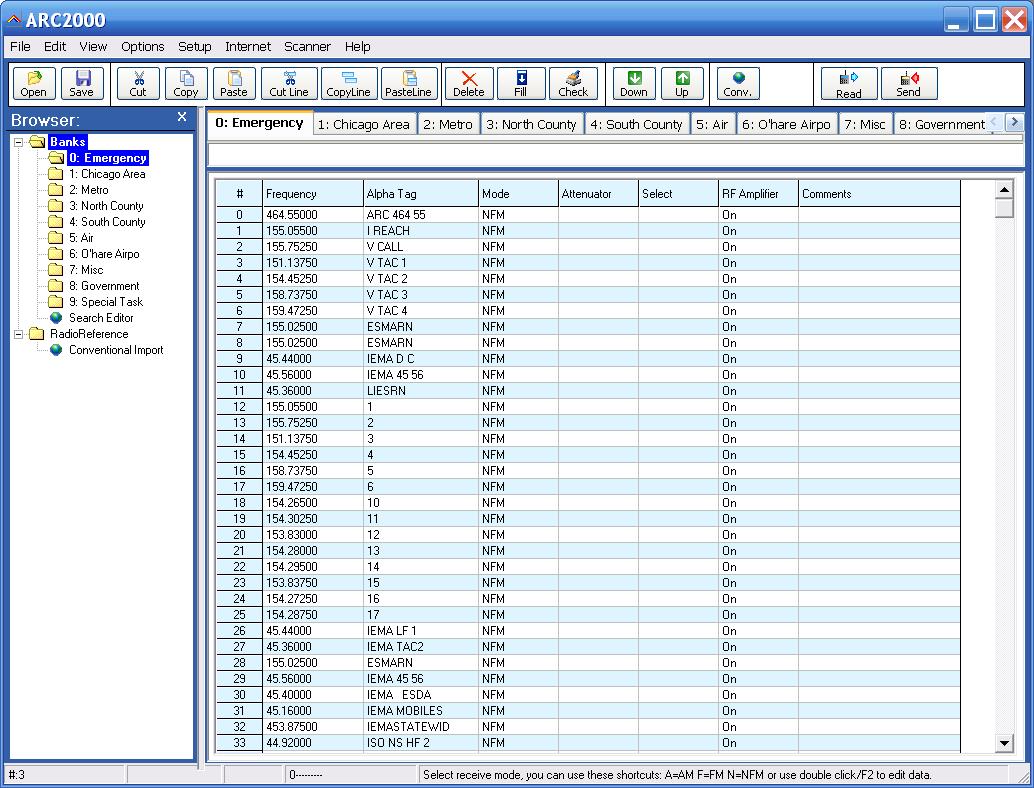Click the Fill toolbar icon
The height and width of the screenshot is (788, 1034).
pos(521,83)
